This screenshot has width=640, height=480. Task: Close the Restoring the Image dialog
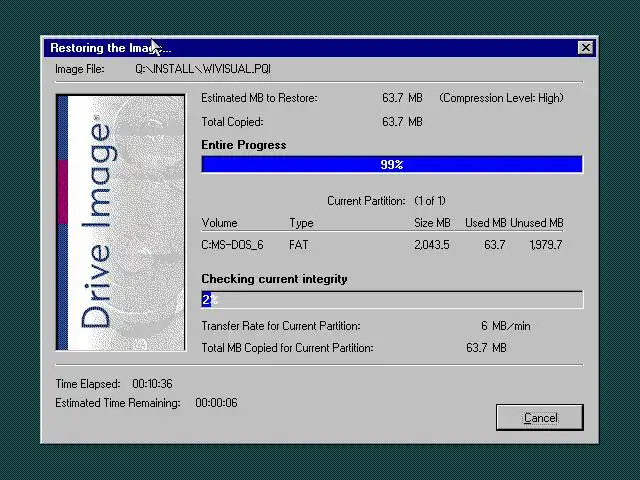point(585,48)
